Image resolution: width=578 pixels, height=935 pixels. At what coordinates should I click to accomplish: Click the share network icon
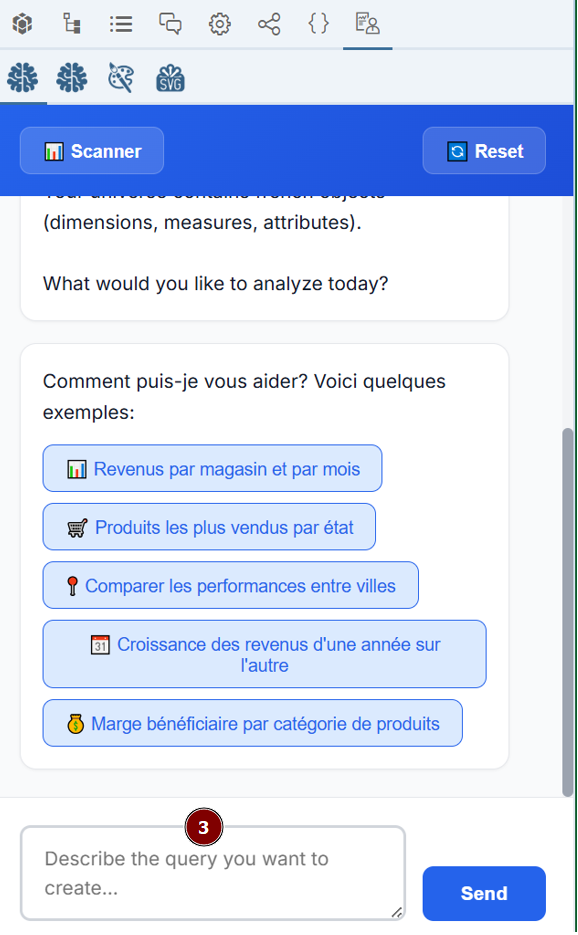click(x=268, y=24)
